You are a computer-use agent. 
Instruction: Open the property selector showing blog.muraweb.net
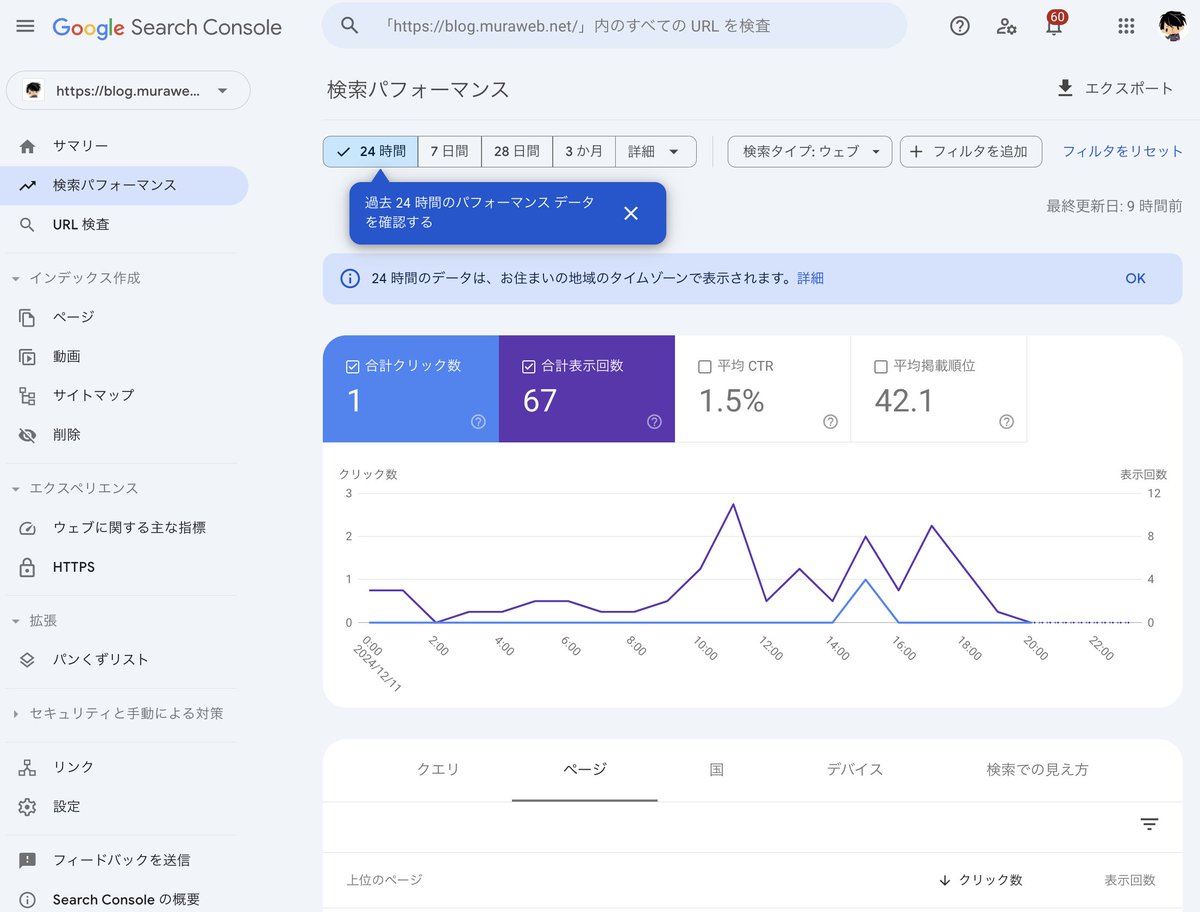click(128, 90)
